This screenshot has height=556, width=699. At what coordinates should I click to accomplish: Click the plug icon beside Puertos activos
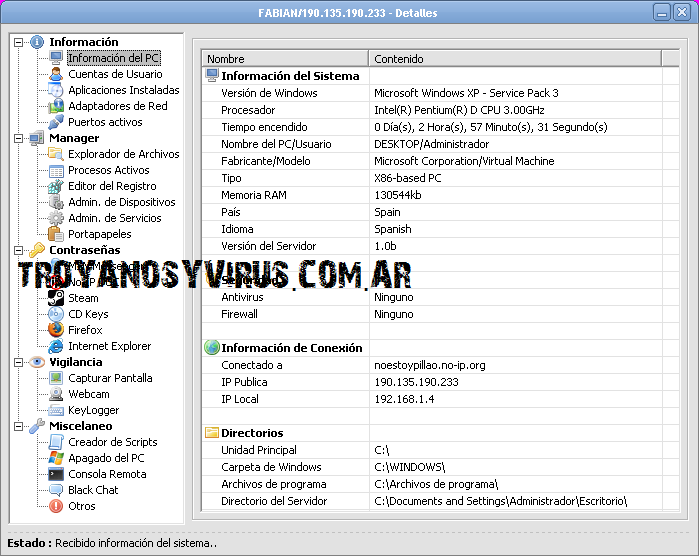[56, 122]
